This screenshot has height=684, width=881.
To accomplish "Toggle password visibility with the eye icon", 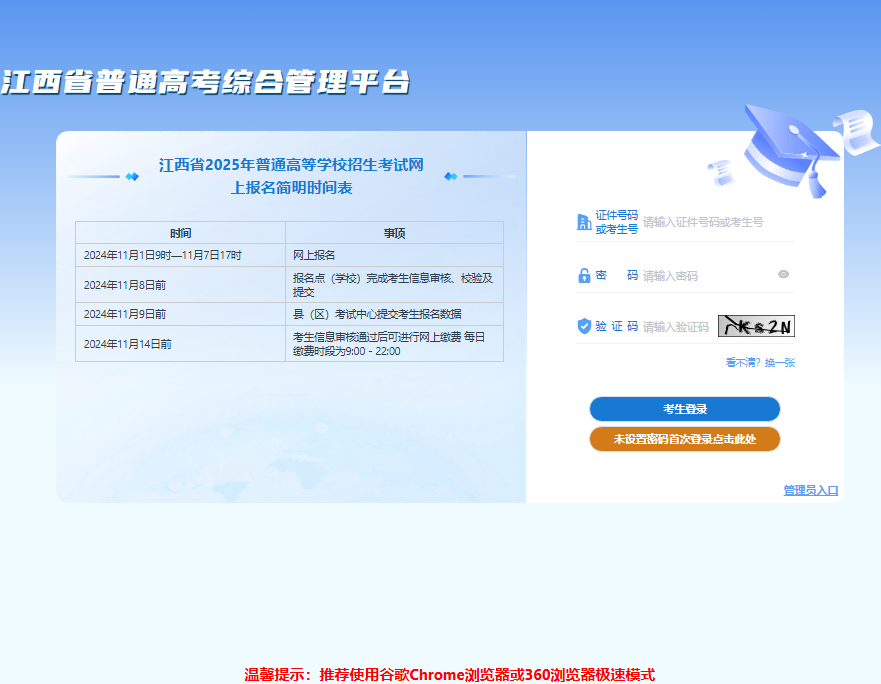I will tap(783, 274).
